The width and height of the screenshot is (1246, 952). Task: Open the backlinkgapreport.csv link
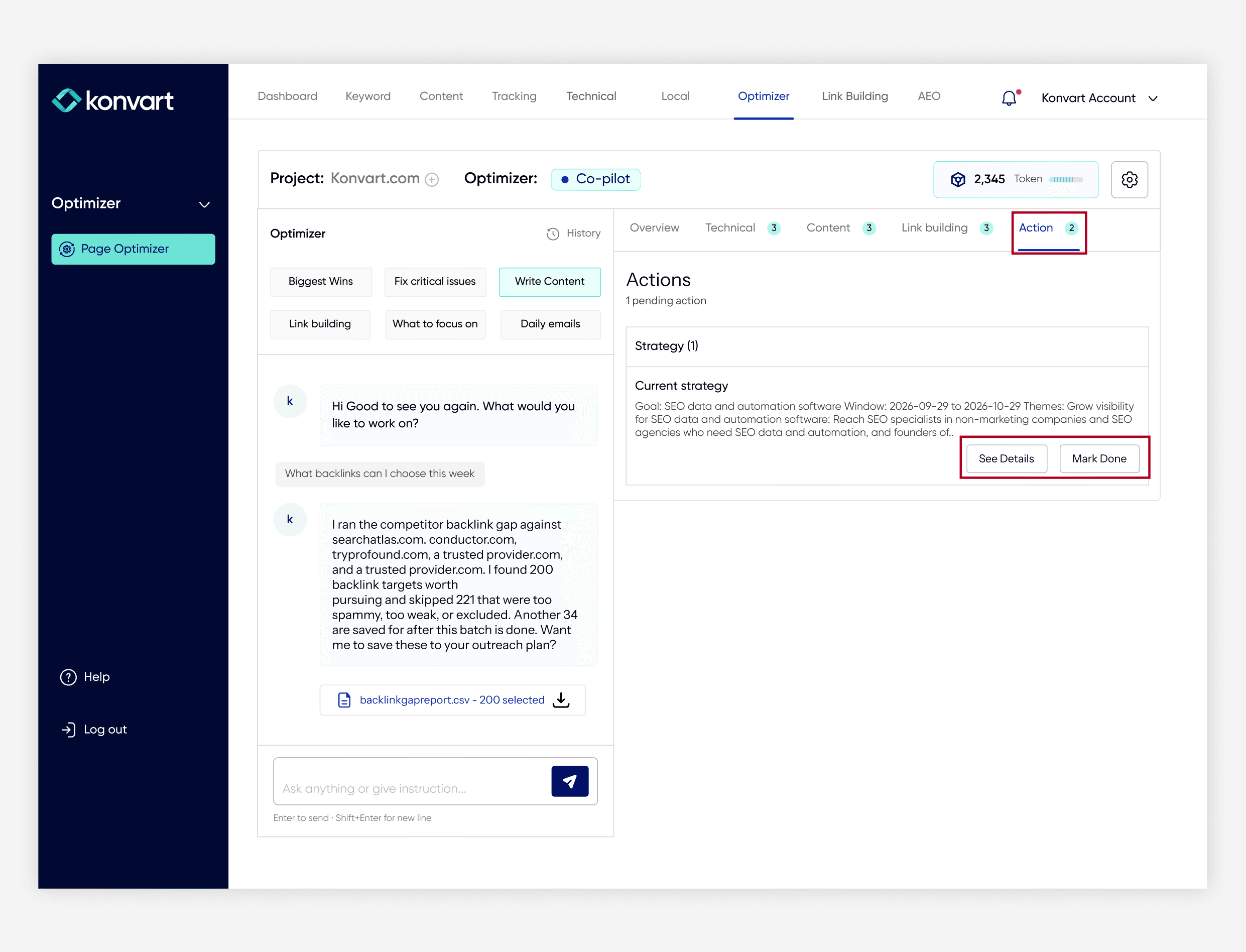[452, 700]
